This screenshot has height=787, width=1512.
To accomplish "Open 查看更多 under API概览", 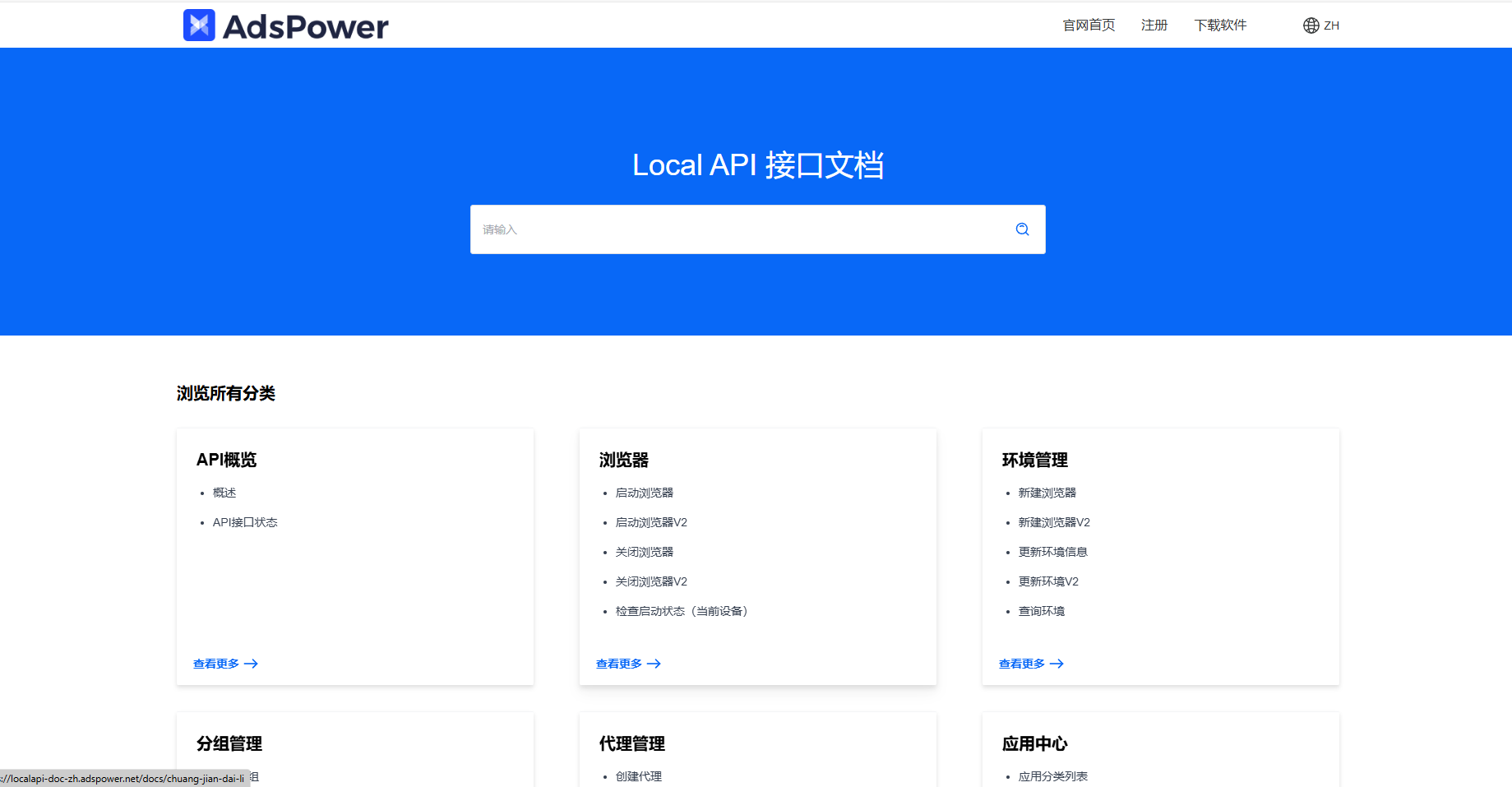I will 225,664.
